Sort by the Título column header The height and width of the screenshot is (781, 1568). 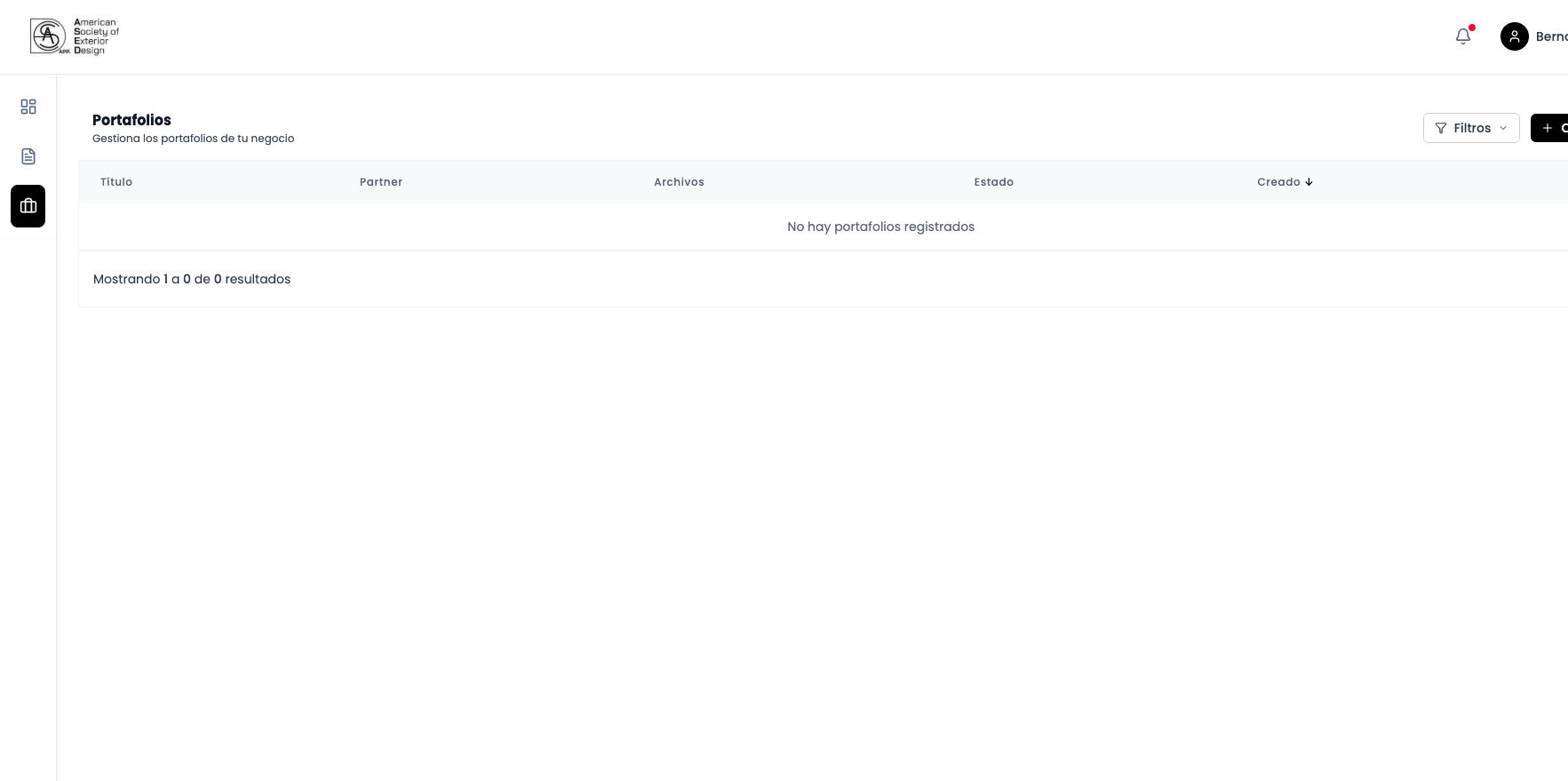[116, 182]
